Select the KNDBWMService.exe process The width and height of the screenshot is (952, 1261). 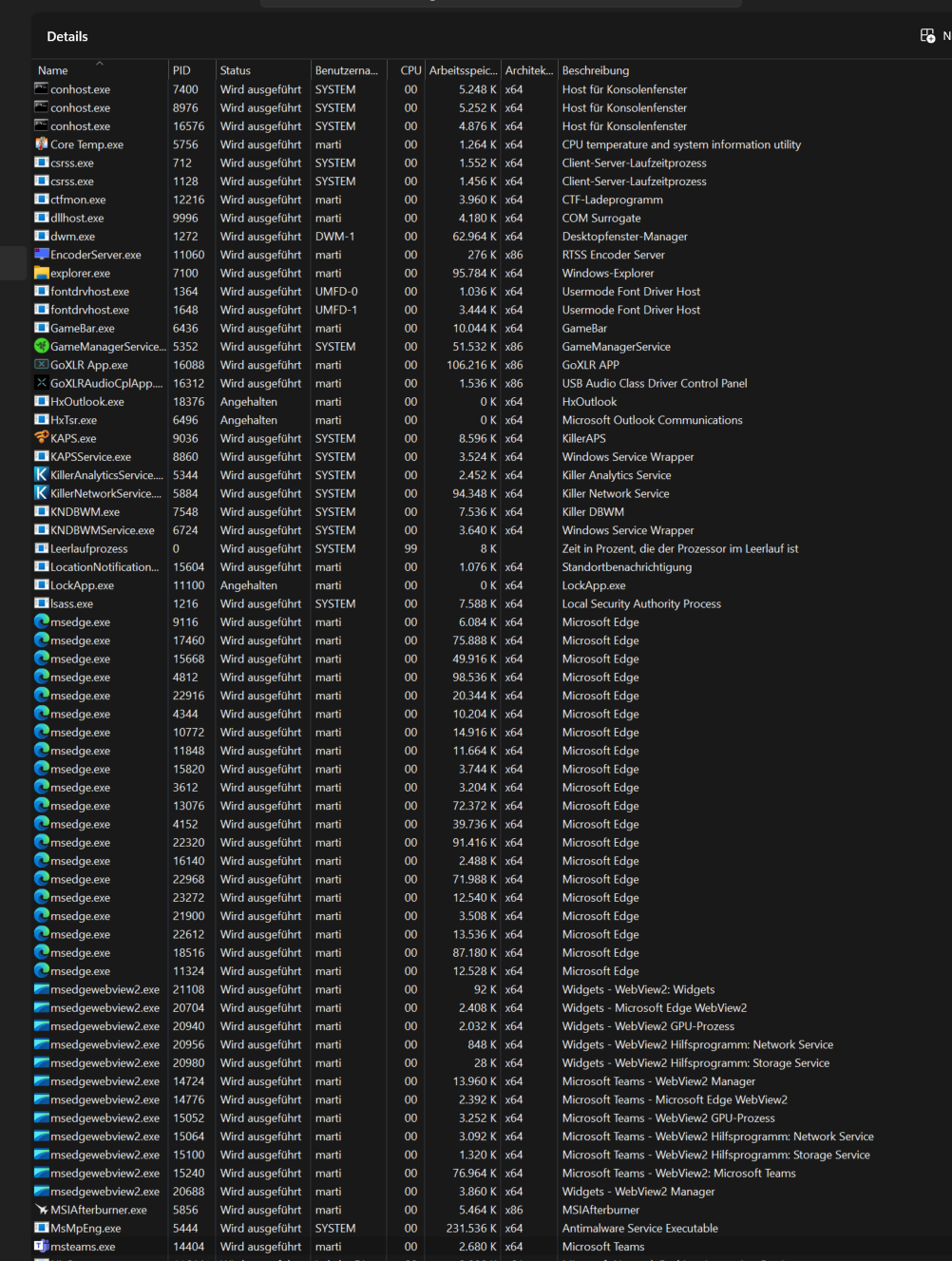[492, 530]
